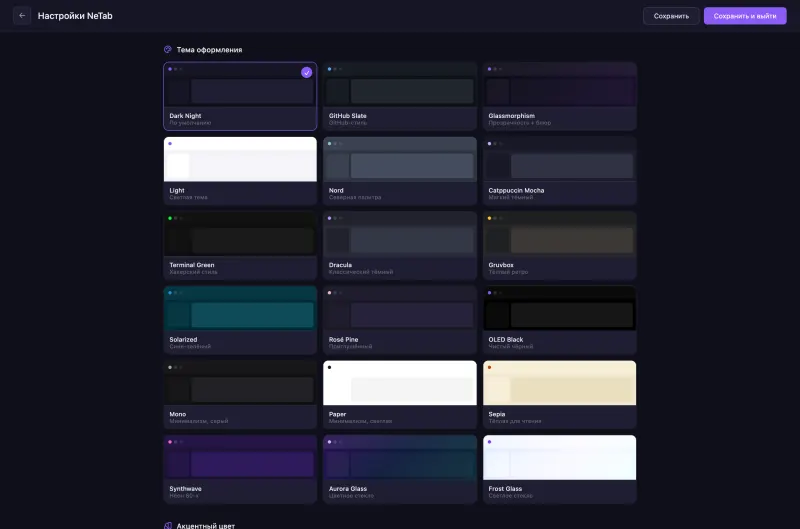
Task: Select the Dark Night theme card
Action: [240, 96]
